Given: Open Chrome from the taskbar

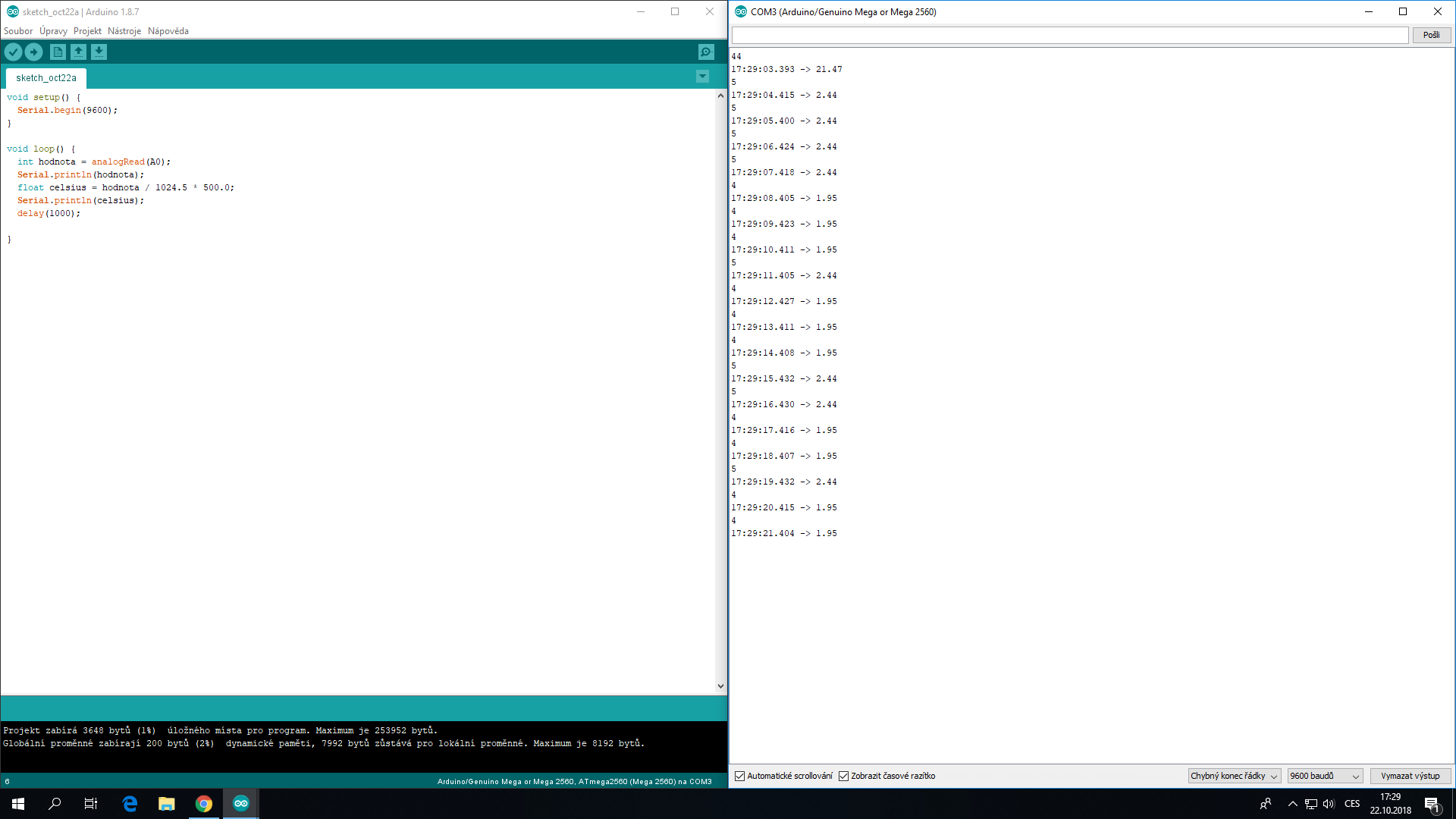Looking at the screenshot, I should [203, 804].
